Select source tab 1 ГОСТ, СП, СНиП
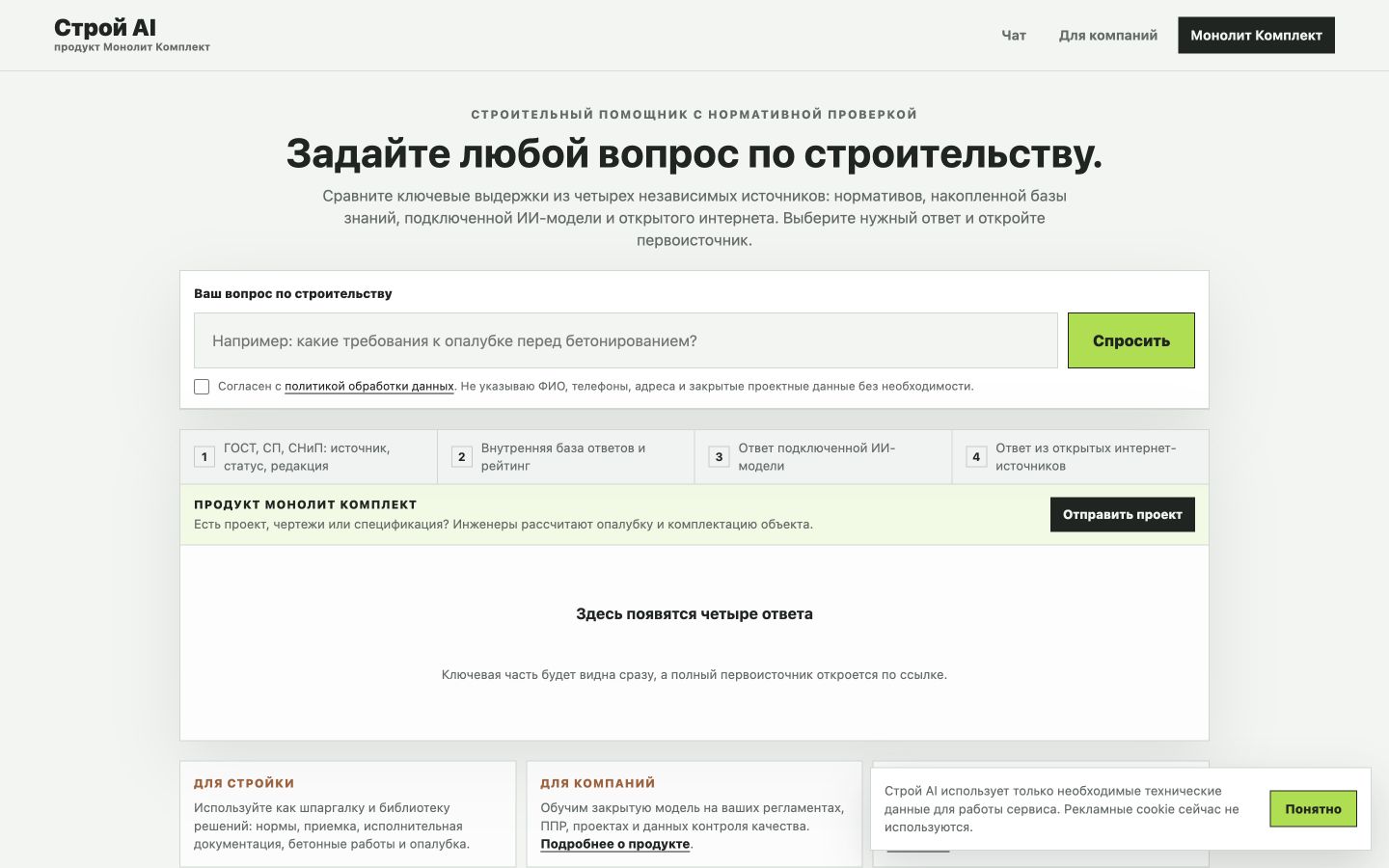 point(309,456)
